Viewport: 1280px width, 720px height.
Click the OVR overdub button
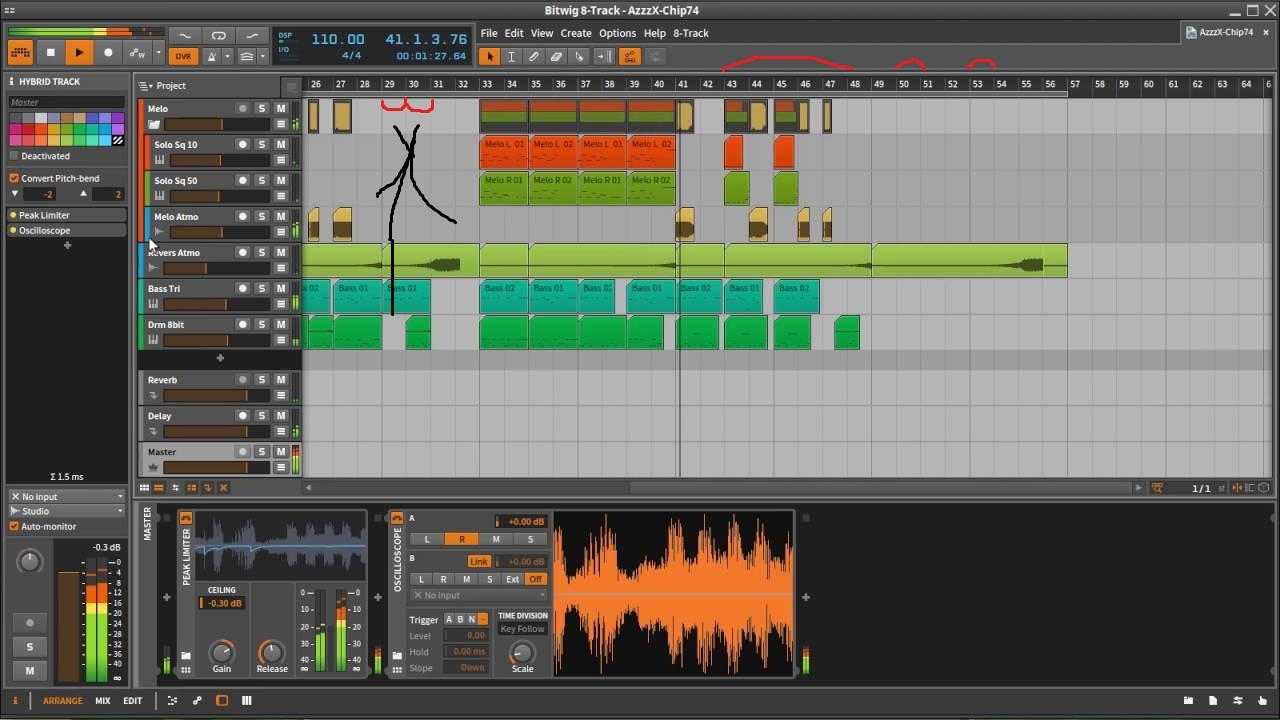point(182,56)
